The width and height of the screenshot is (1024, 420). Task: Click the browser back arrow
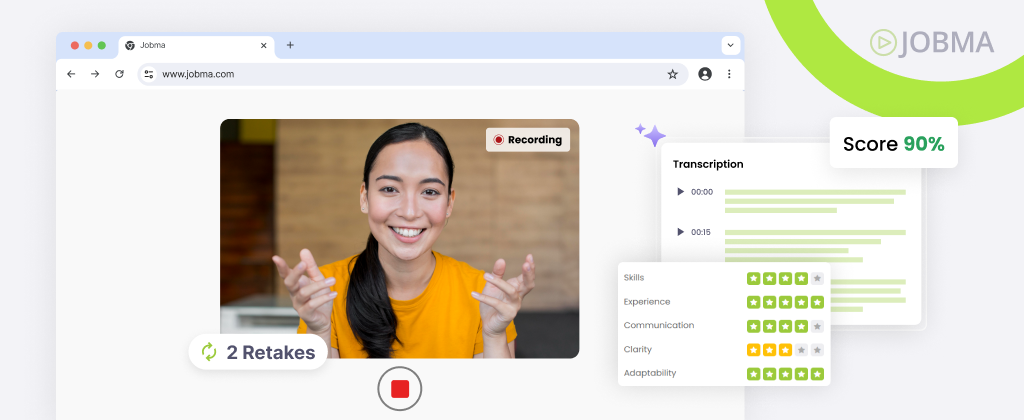tap(71, 74)
